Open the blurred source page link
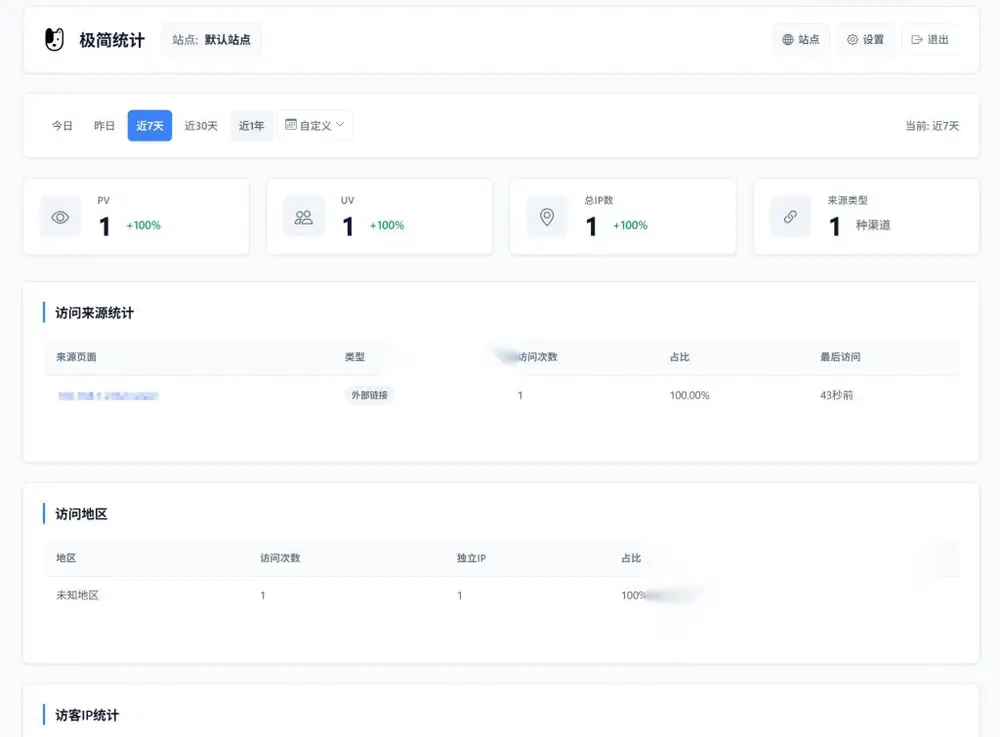Image resolution: width=1000 pixels, height=737 pixels. click(x=108, y=396)
